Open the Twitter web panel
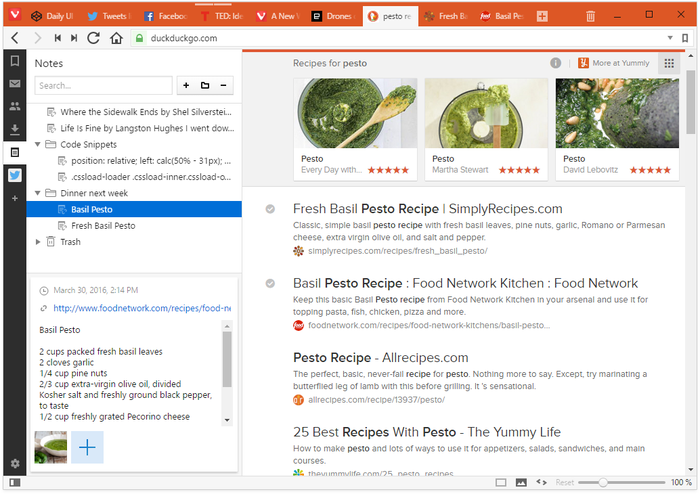This screenshot has height=494, width=700. click(15, 175)
